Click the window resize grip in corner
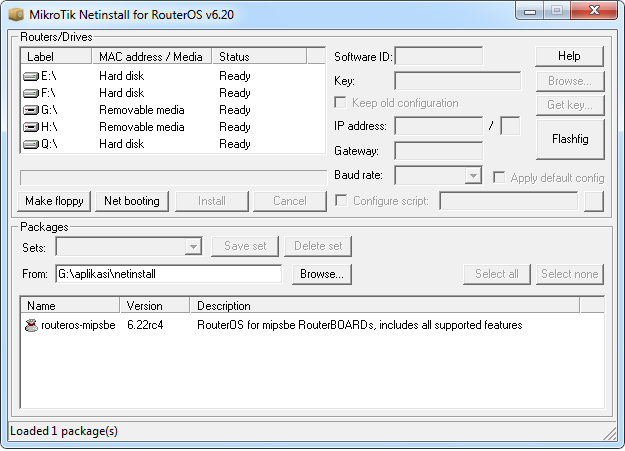 click(610, 434)
